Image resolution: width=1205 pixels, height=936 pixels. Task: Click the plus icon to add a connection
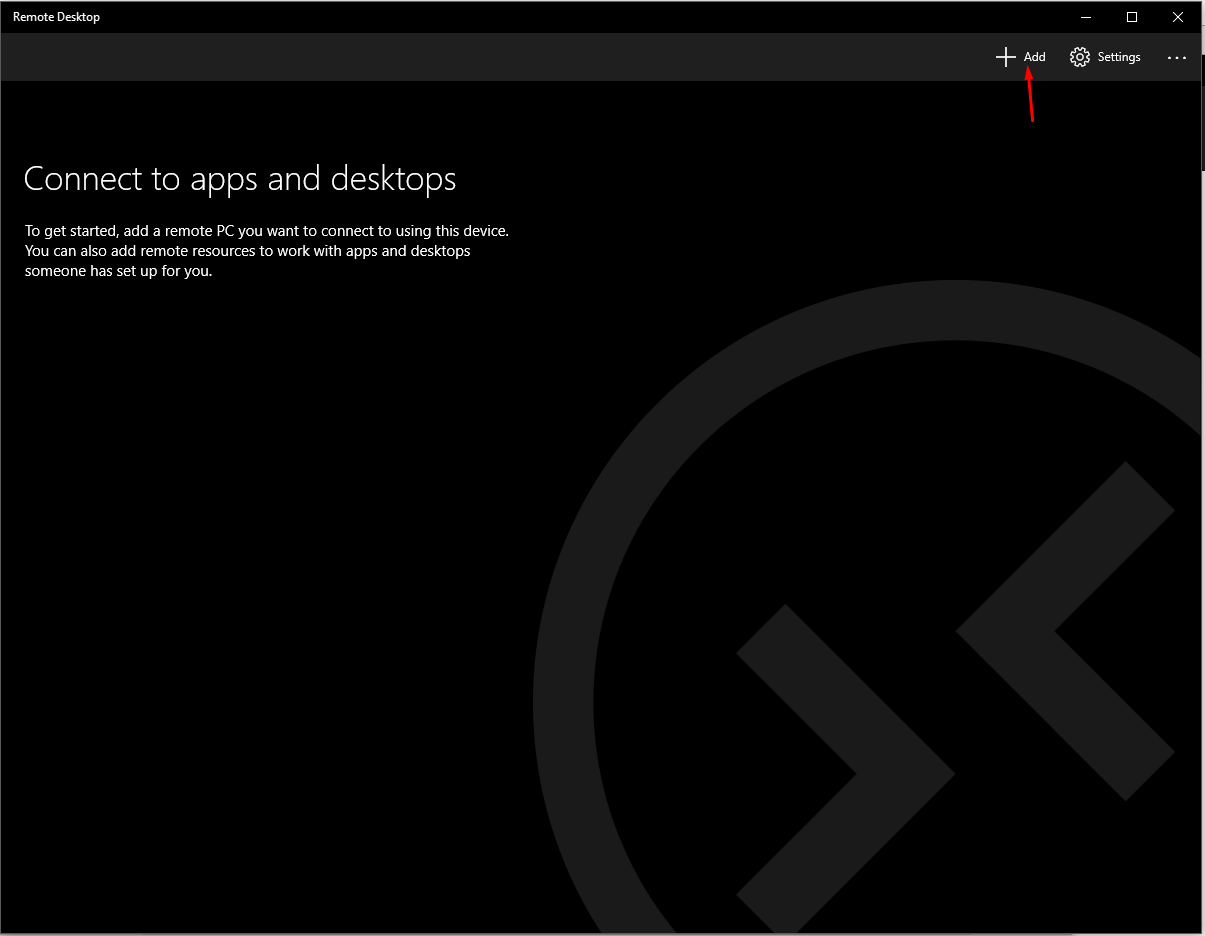[x=1006, y=57]
